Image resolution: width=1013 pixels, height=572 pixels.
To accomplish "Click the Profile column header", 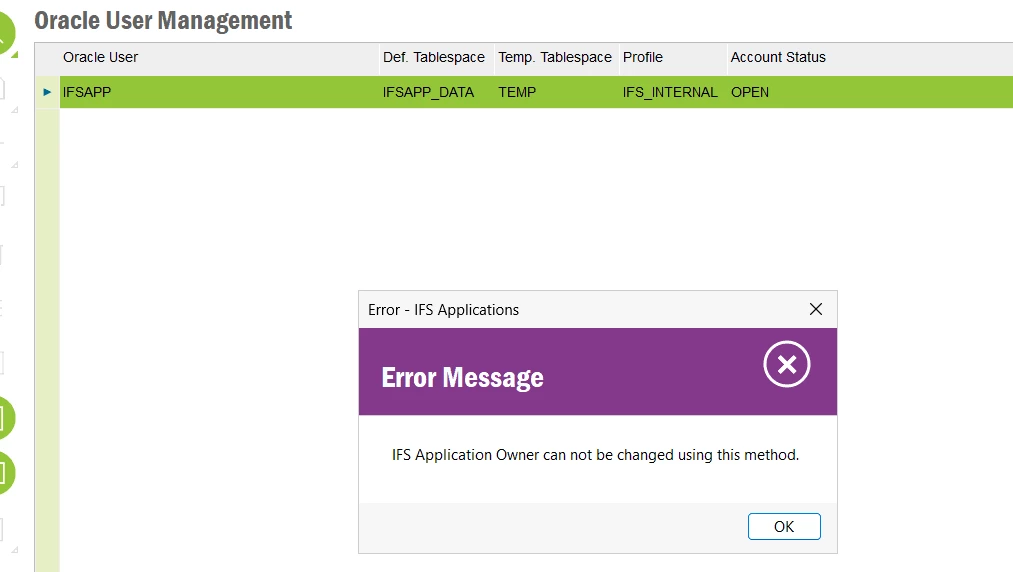I will point(673,58).
